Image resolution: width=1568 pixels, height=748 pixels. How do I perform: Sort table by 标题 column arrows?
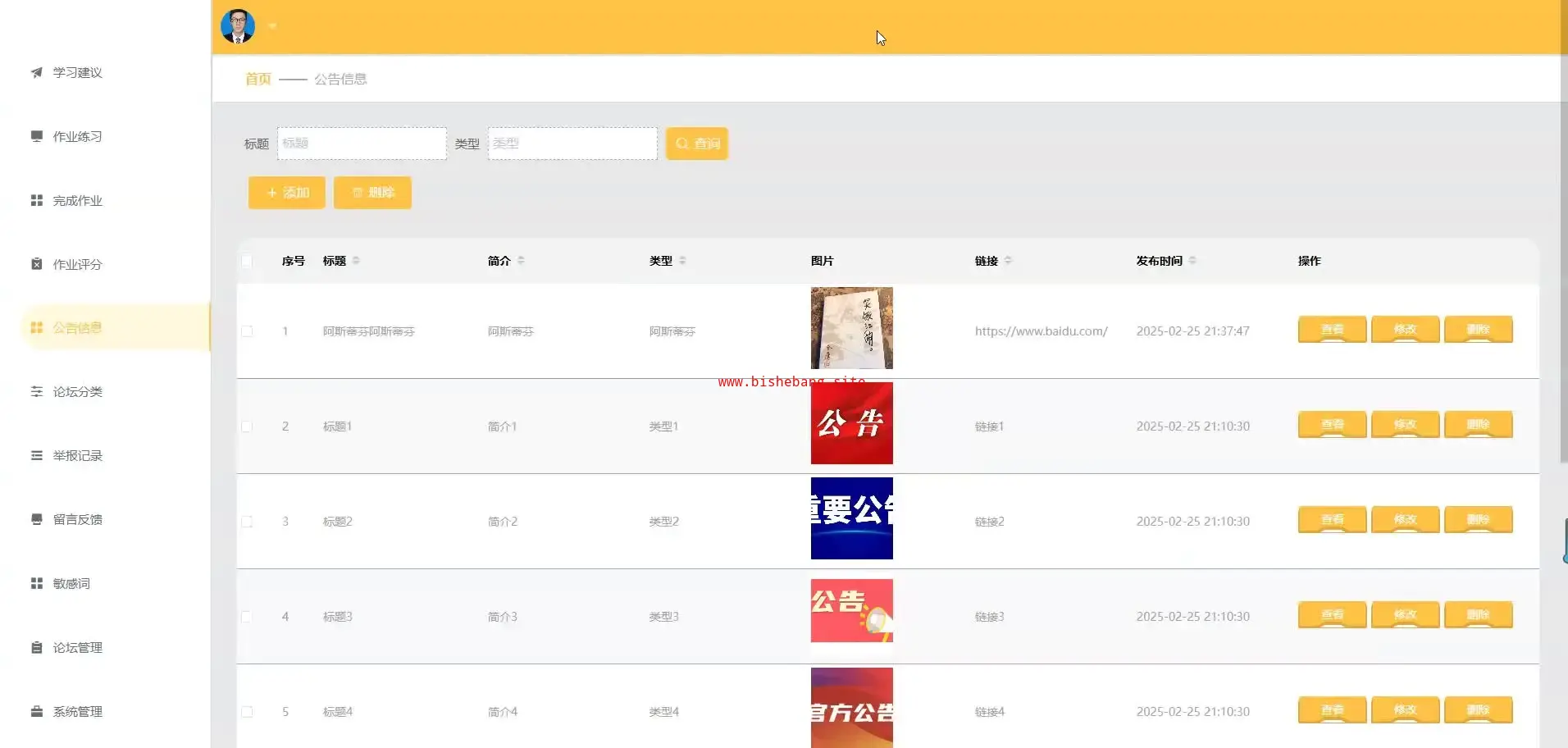[x=356, y=261]
